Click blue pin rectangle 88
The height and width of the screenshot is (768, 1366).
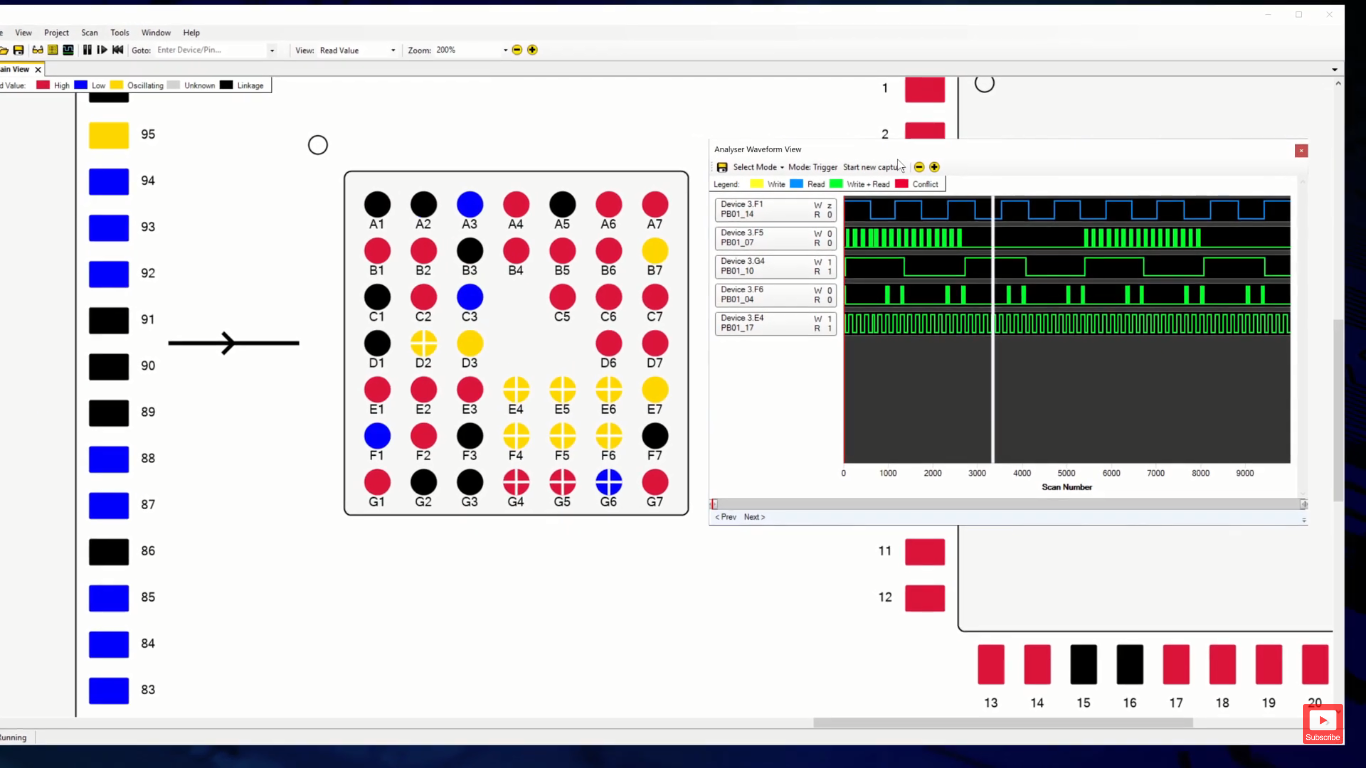click(x=109, y=459)
